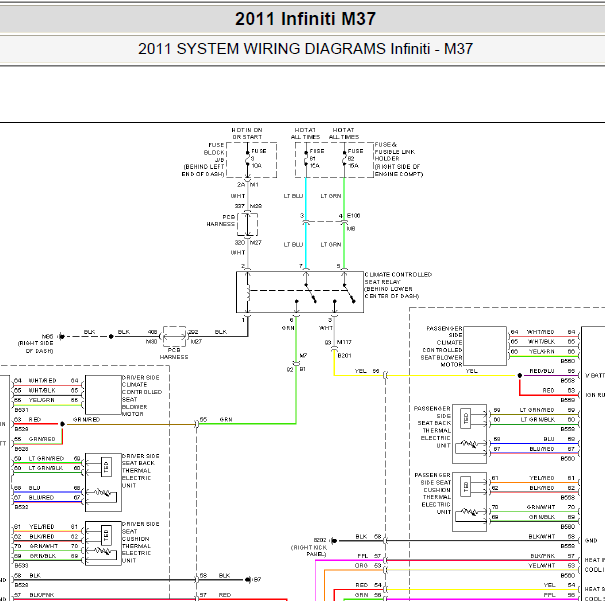Select the 'YEL 56' wire label
Viewport: 605px width, 601px height.
point(367,371)
